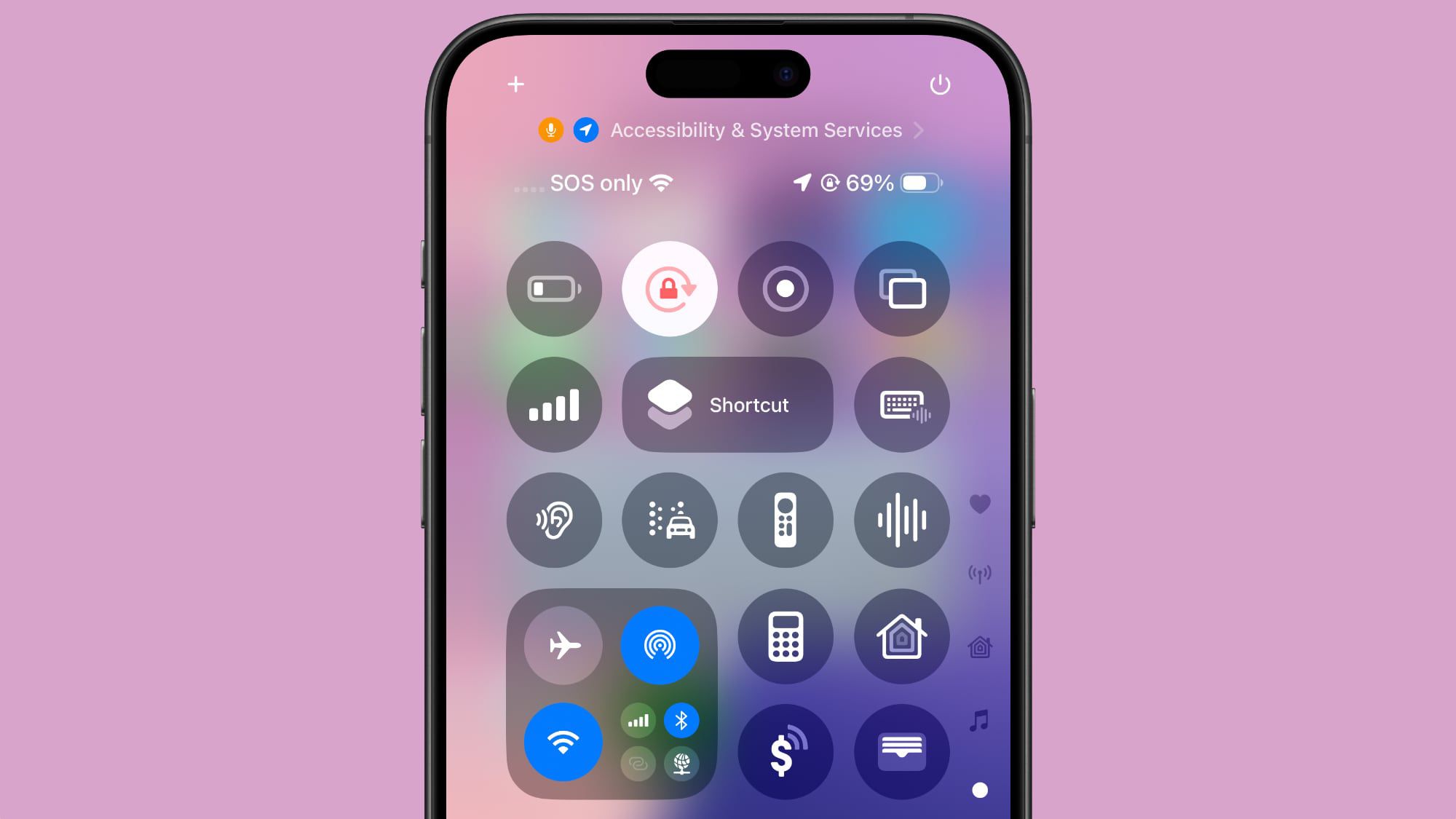The height and width of the screenshot is (819, 1456).
Task: Enable screen recording control
Action: (x=785, y=289)
